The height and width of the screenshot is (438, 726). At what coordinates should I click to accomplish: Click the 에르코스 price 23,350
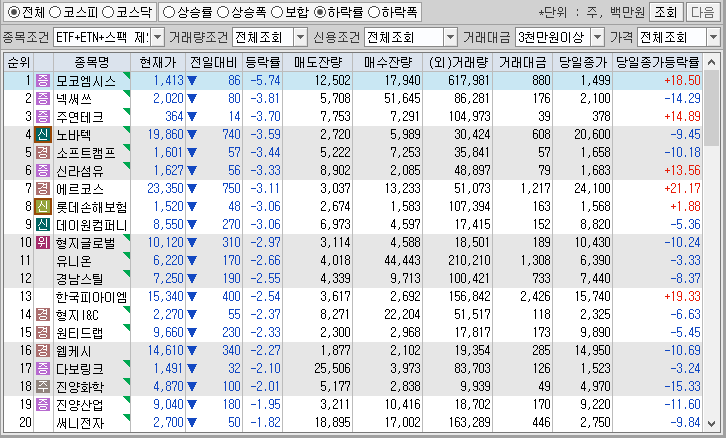pyautogui.click(x=165, y=188)
